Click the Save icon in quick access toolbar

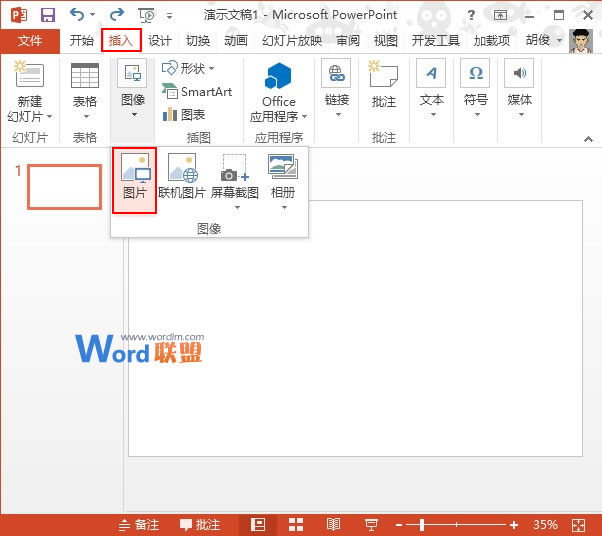48,15
